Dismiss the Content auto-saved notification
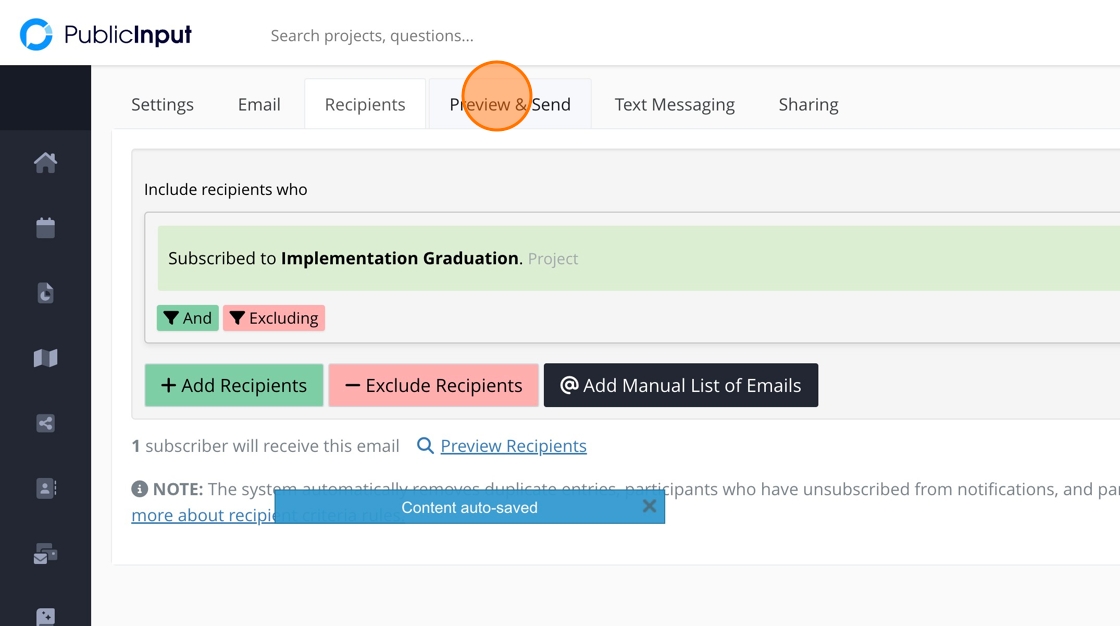 649,506
